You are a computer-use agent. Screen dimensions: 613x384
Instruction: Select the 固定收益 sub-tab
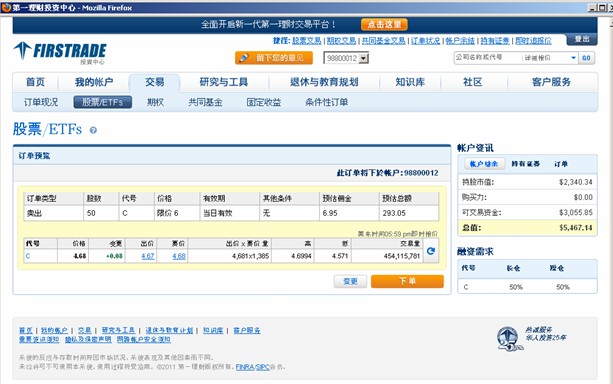click(x=263, y=102)
